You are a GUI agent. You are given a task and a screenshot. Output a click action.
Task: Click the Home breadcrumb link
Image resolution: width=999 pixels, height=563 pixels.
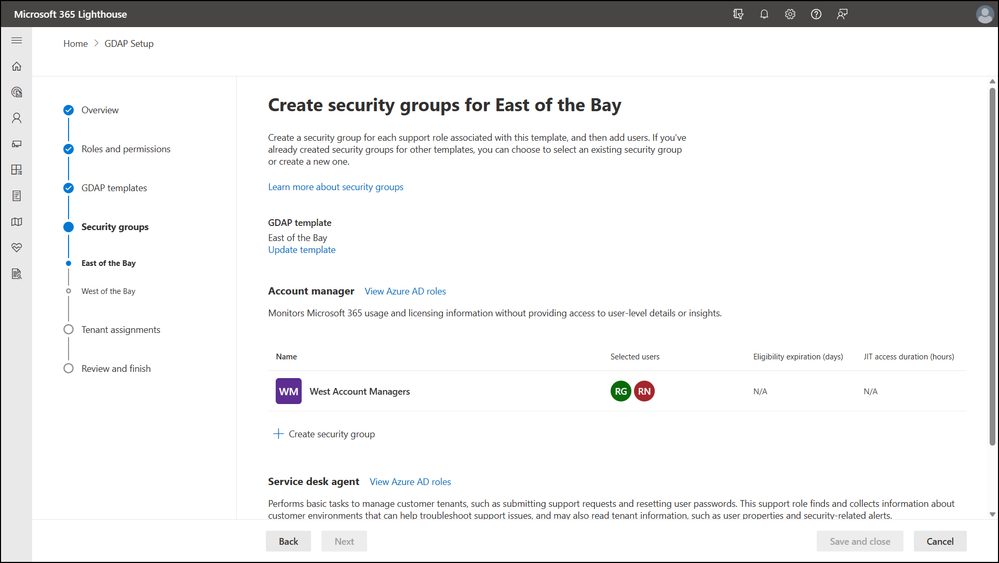pos(75,43)
